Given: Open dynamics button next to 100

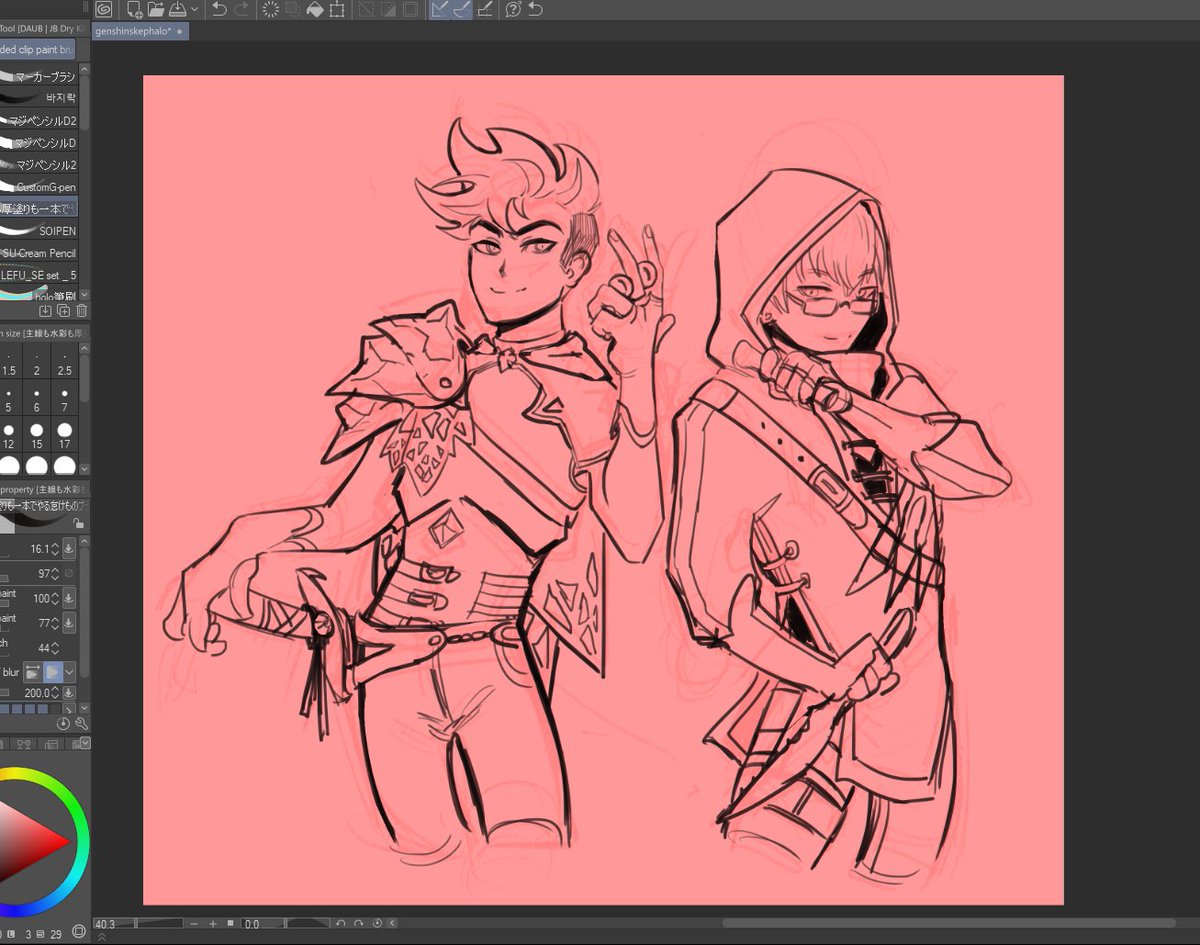Looking at the screenshot, I should pos(69,598).
